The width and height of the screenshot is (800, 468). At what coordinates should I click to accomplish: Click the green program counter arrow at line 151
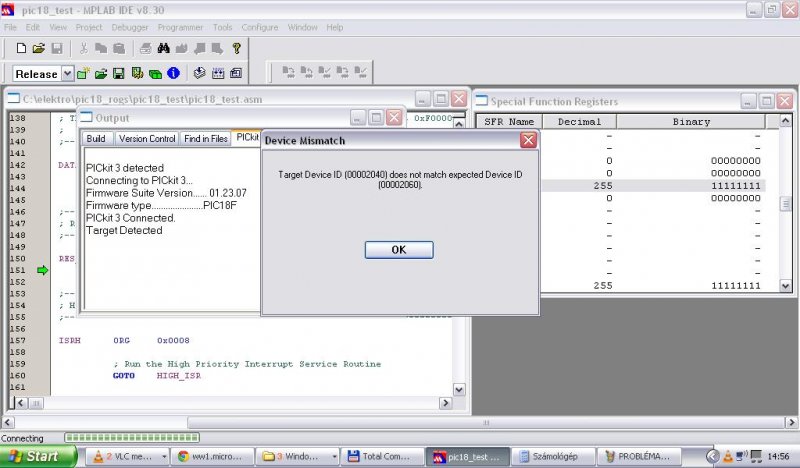point(42,270)
